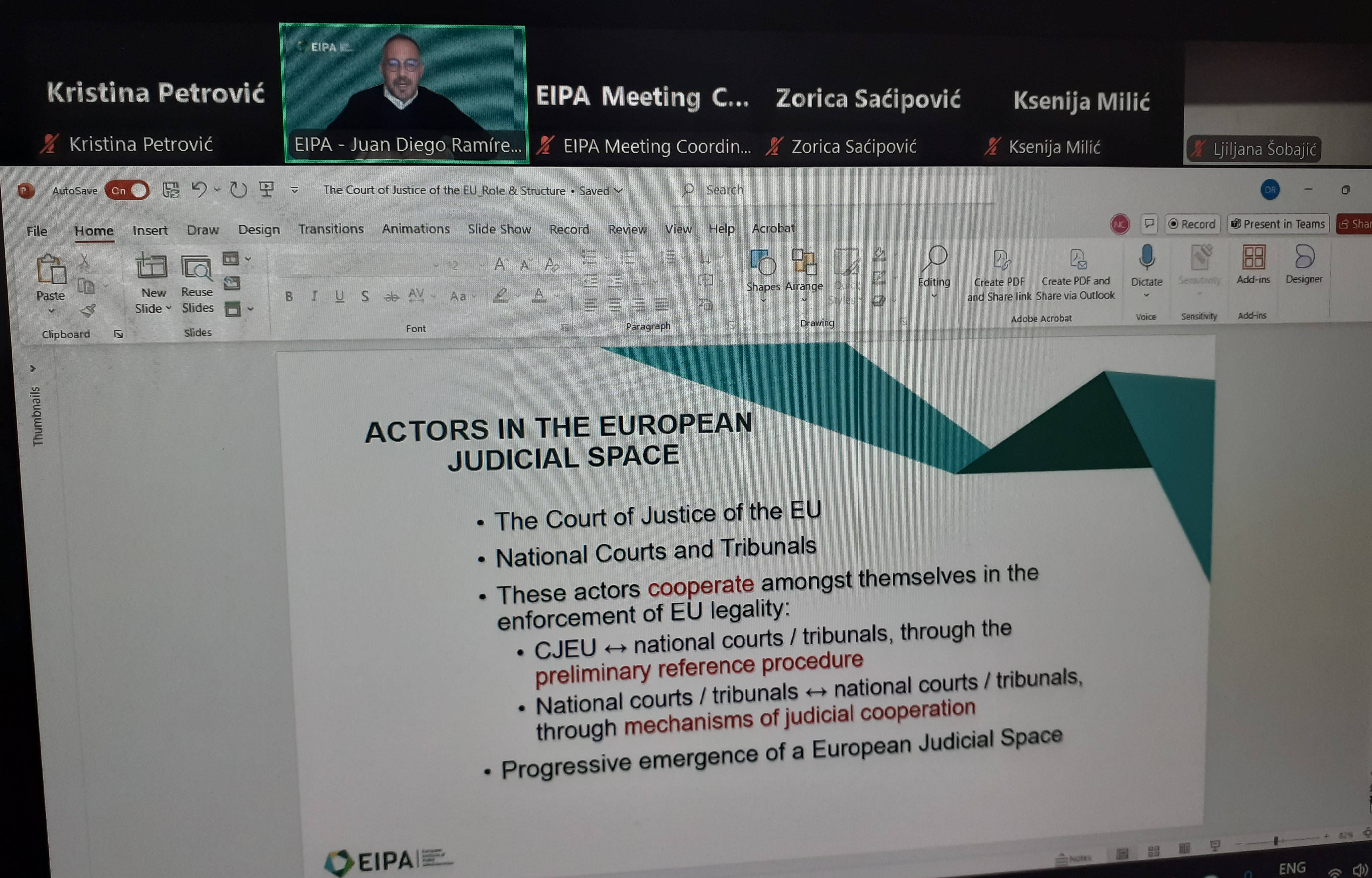1372x878 pixels.
Task: Toggle Text Shadow formatting
Action: (x=365, y=296)
